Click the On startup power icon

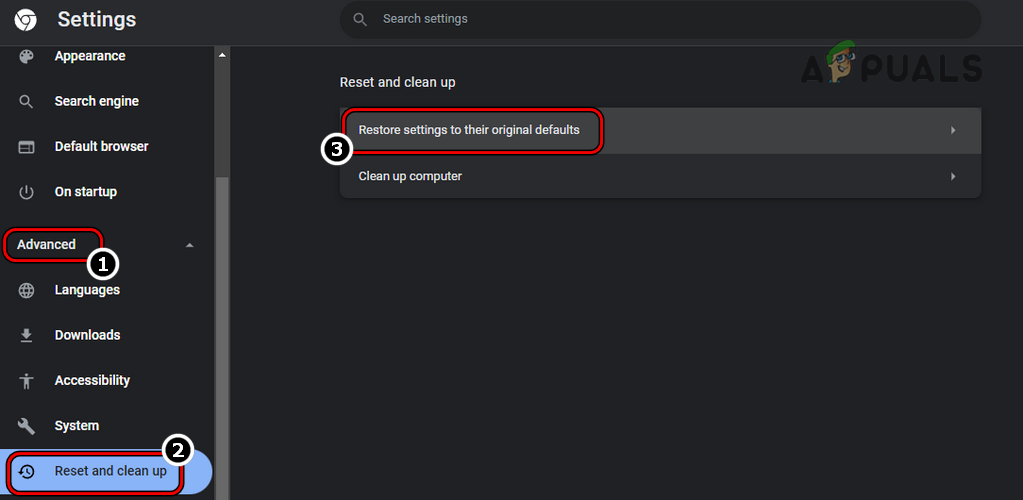tap(27, 192)
